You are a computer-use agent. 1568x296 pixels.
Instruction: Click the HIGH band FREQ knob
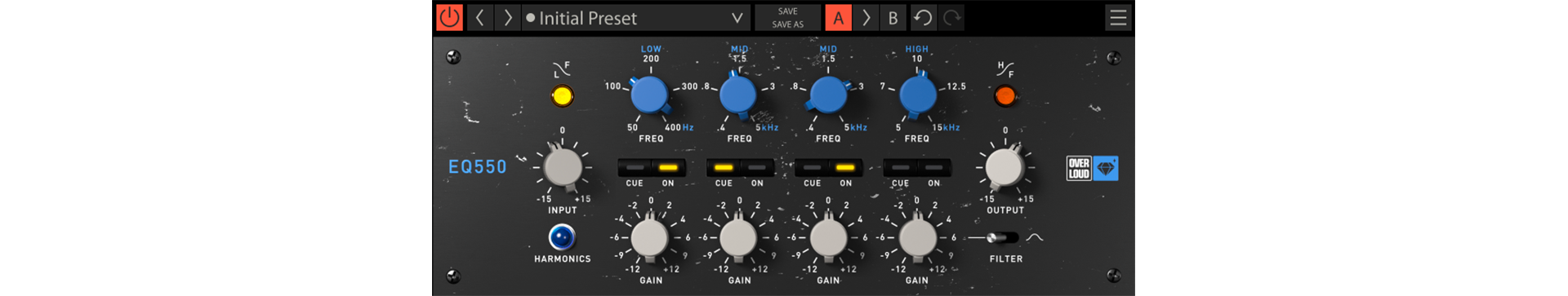click(x=917, y=95)
